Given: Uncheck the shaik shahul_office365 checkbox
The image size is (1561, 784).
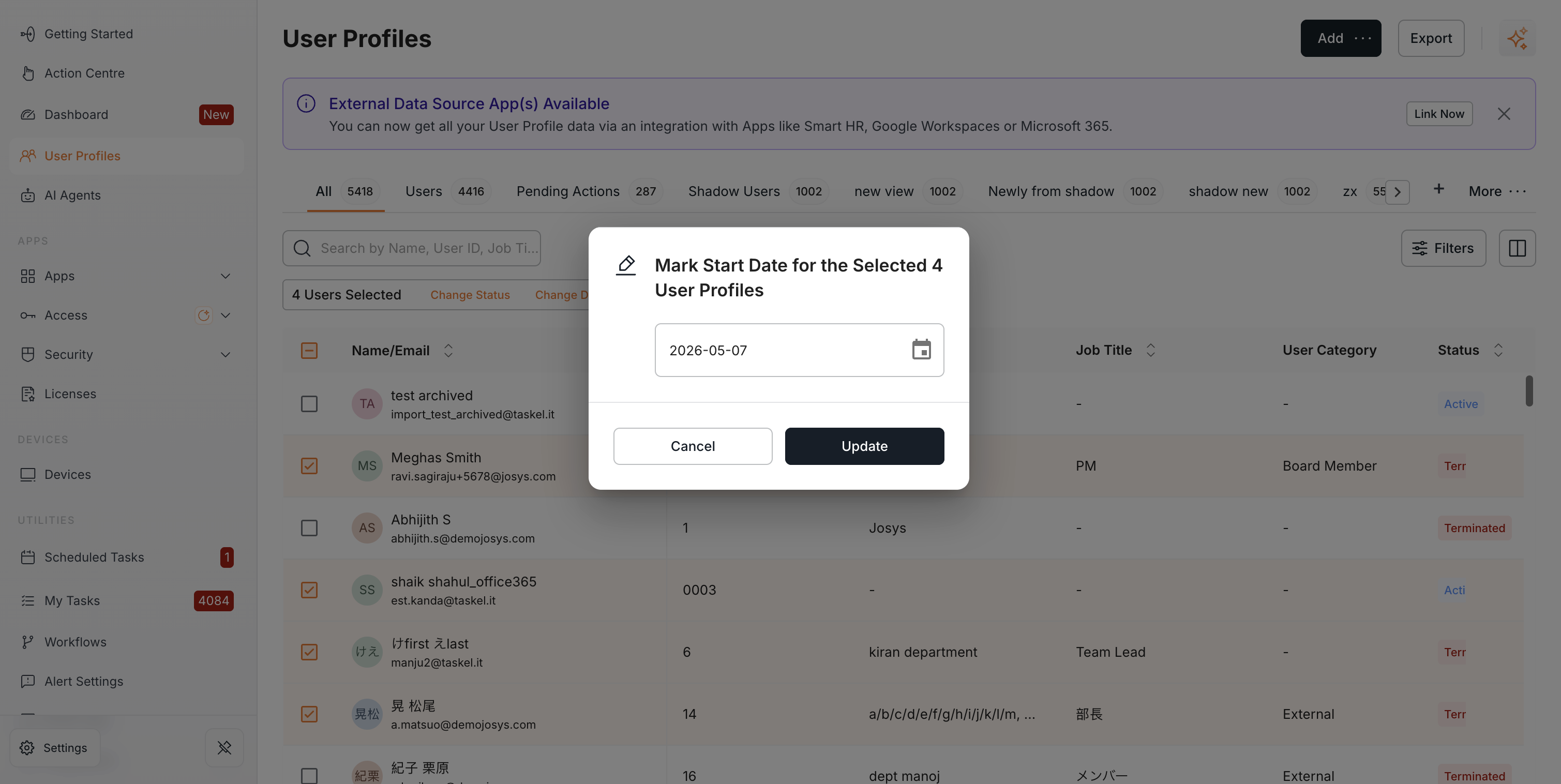Looking at the screenshot, I should tap(309, 590).
